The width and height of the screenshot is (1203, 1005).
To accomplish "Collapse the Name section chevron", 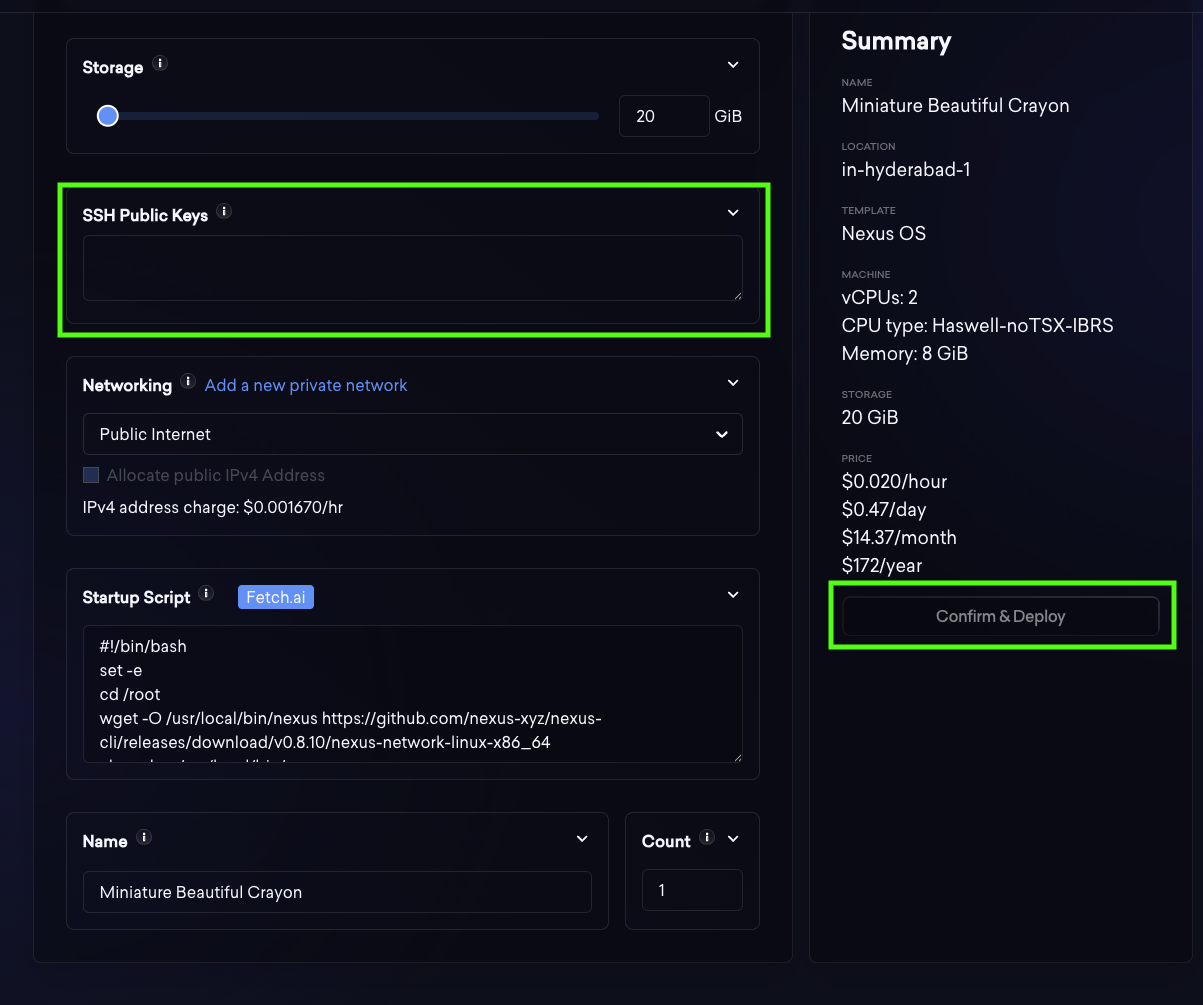I will click(x=582, y=839).
